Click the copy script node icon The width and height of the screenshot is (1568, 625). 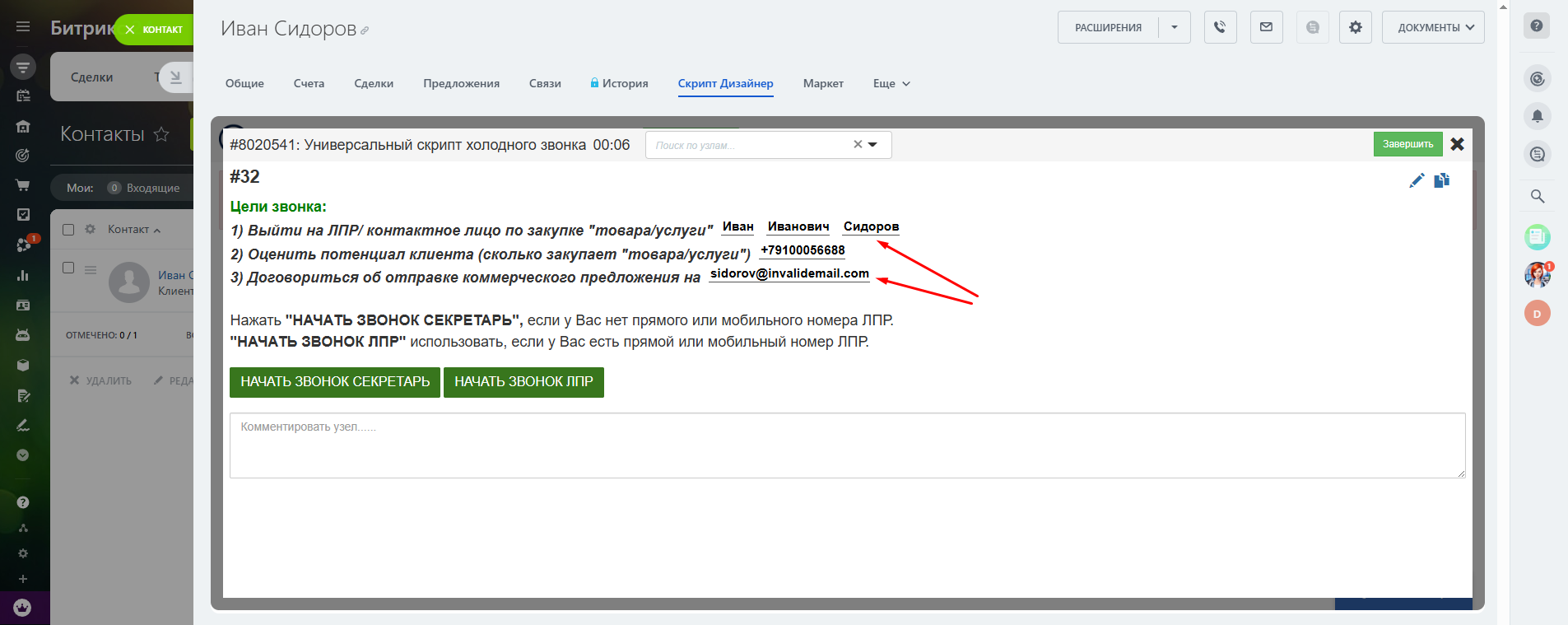(x=1441, y=180)
